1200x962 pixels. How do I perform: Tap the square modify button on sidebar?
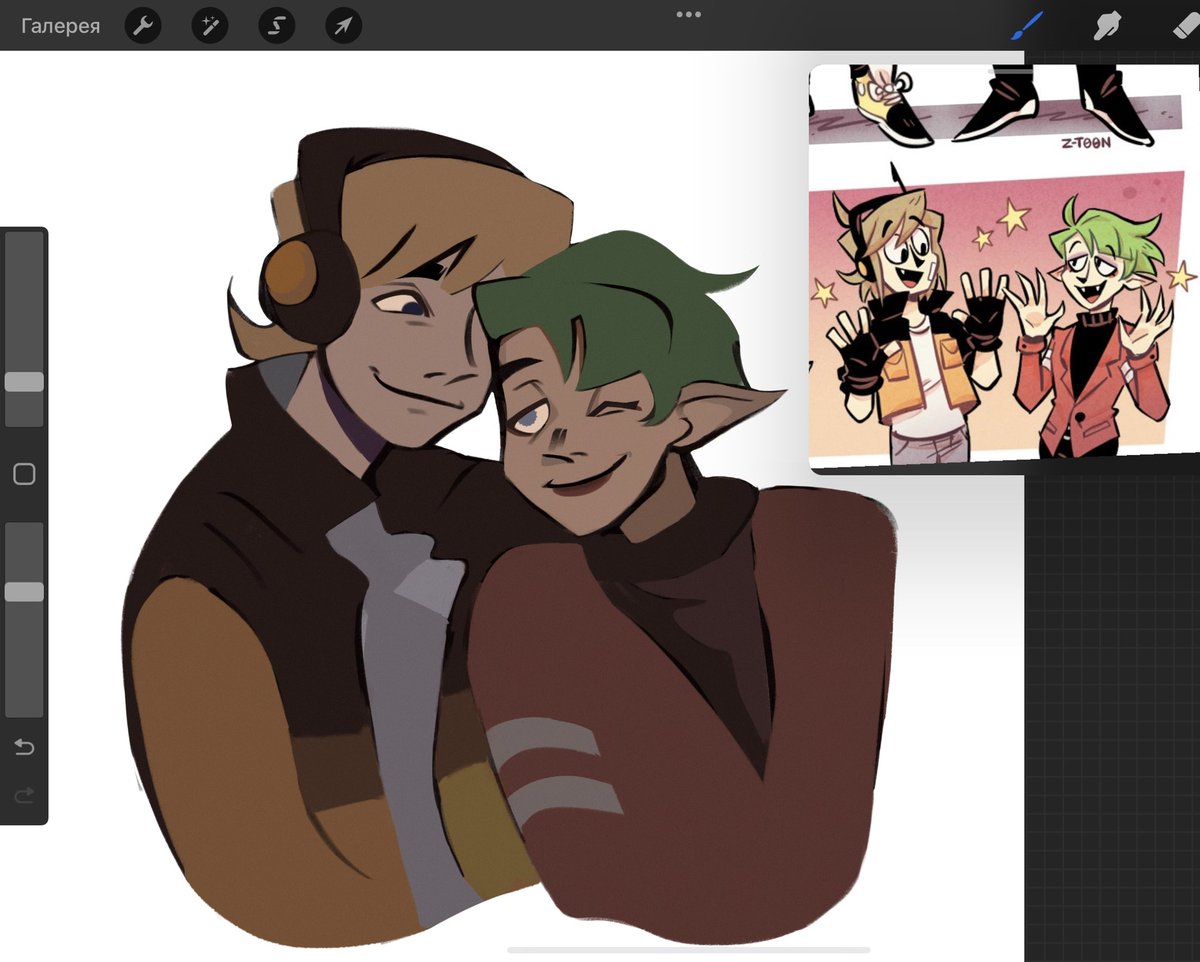tap(24, 474)
